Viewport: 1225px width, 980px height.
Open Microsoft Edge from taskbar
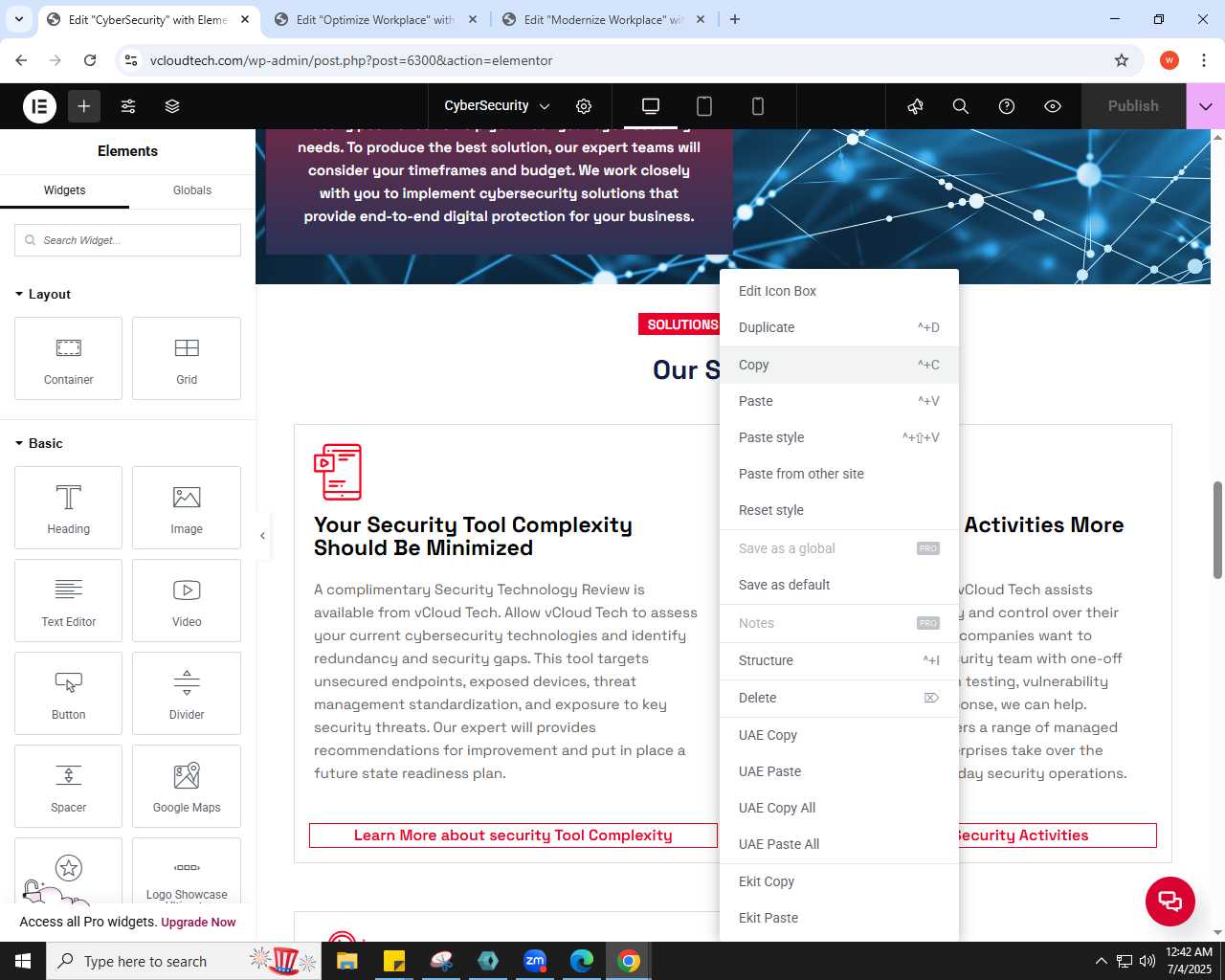582,961
